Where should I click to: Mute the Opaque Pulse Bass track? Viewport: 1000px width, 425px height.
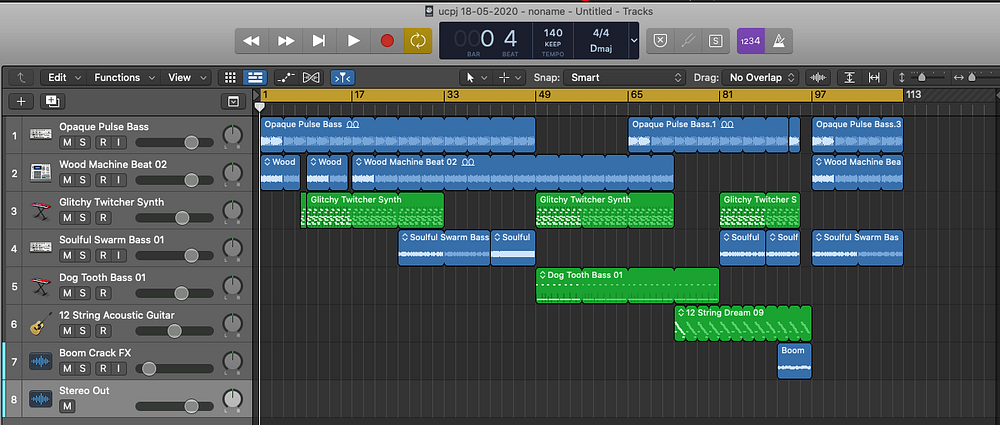[67, 142]
